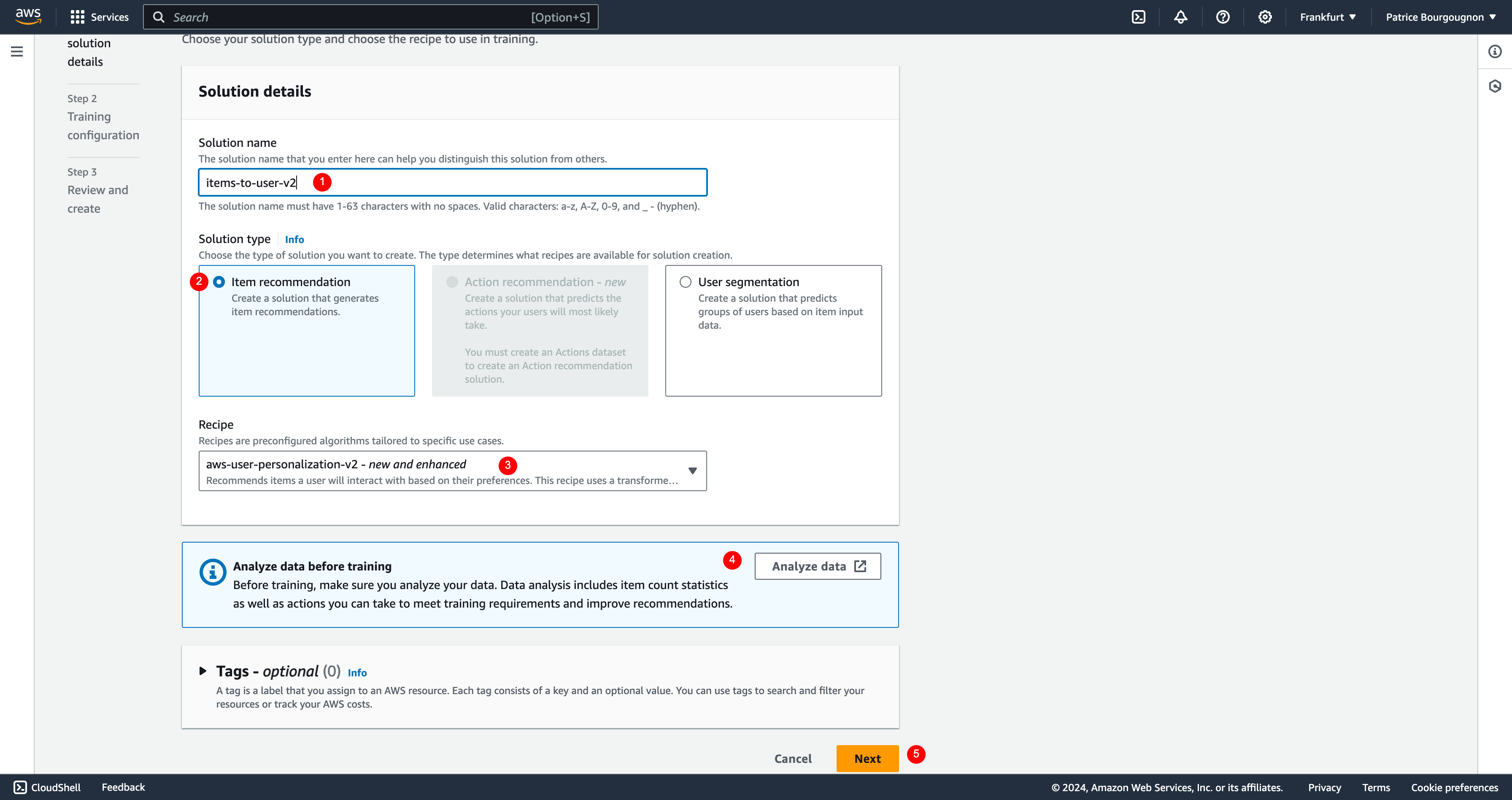Open the help question mark menu
The image size is (1512, 800).
click(x=1223, y=17)
